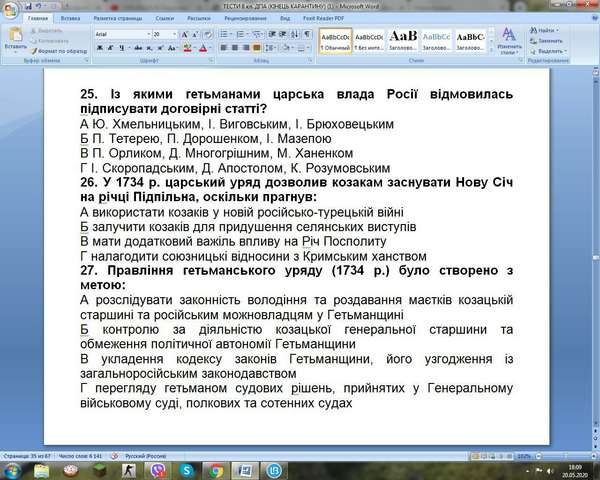Click Copy (Копировать) button

[49, 41]
